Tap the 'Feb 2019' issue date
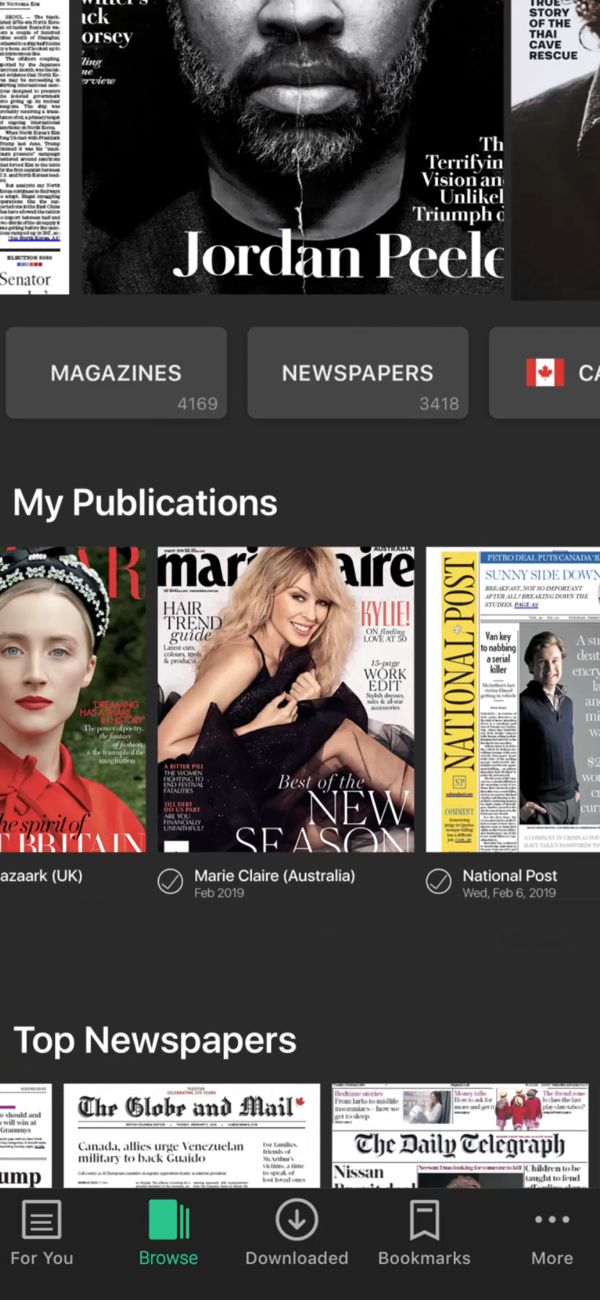This screenshot has width=600, height=1300. pos(219,893)
